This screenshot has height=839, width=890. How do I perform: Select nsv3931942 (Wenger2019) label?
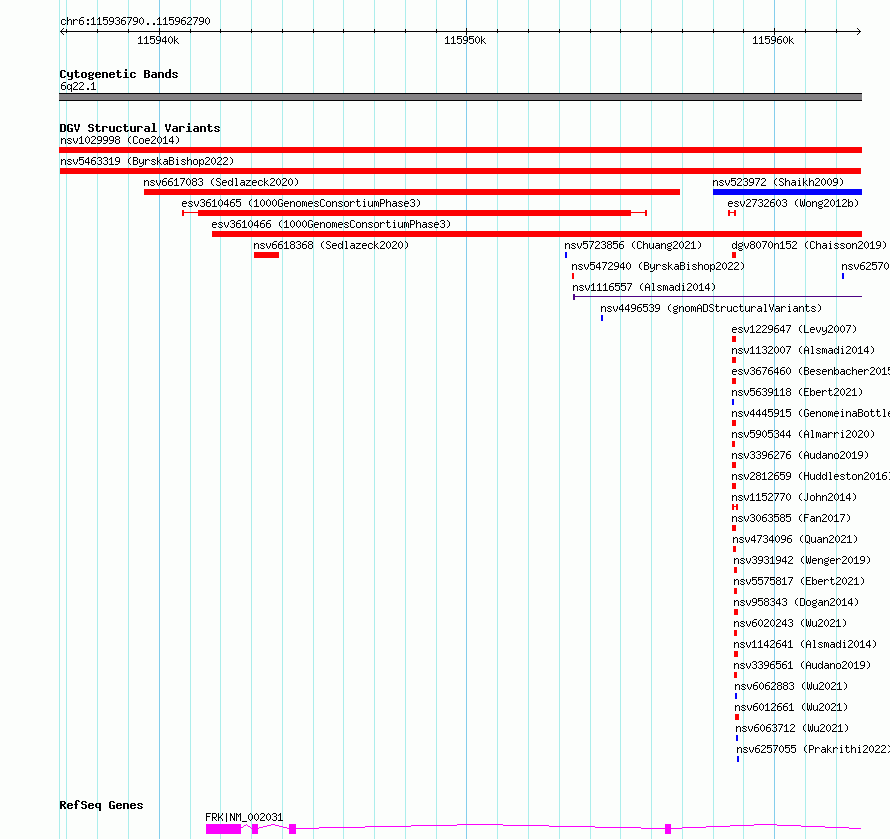coord(802,560)
